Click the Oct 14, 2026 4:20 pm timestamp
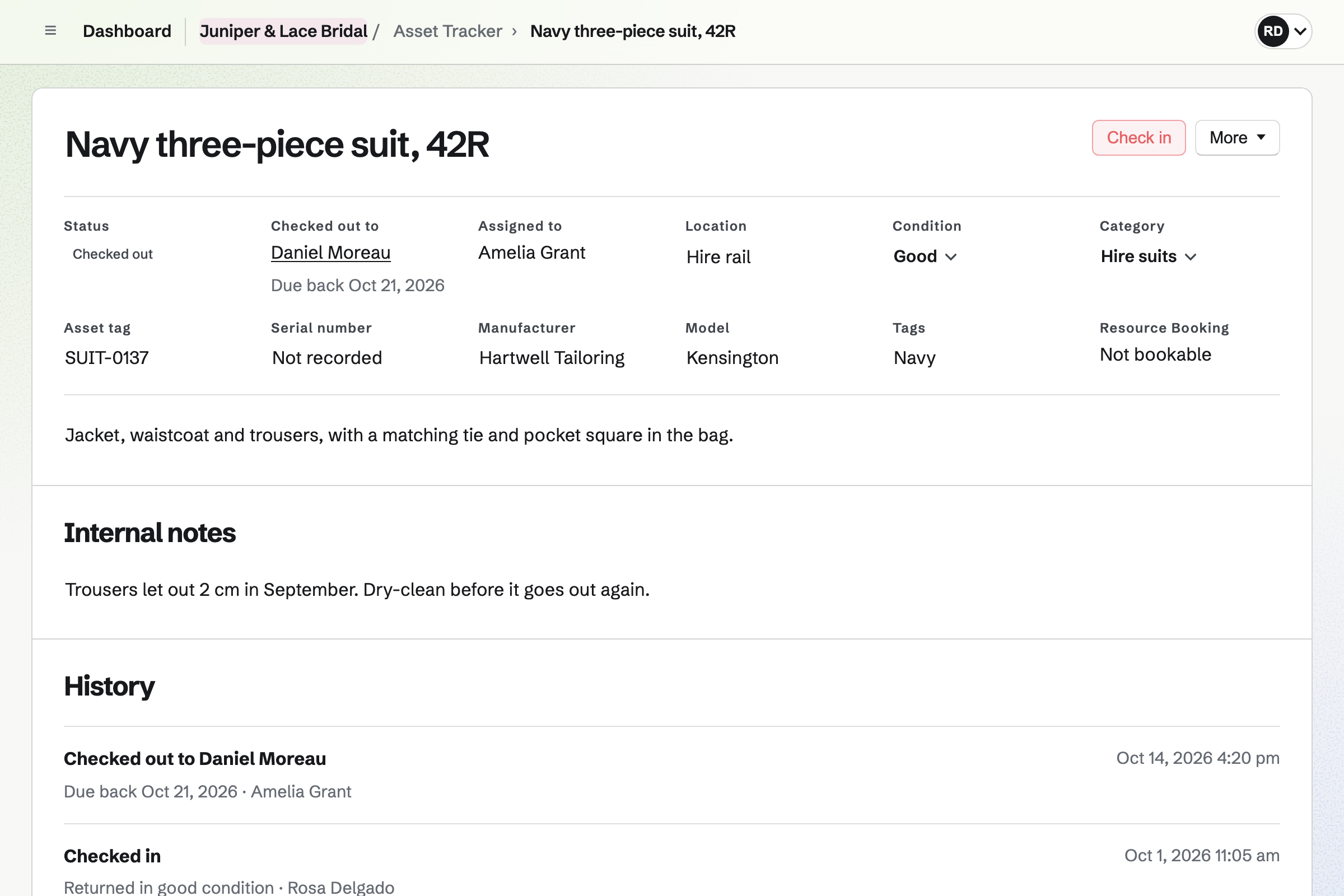Screen dimensions: 1344x896 [1198, 758]
